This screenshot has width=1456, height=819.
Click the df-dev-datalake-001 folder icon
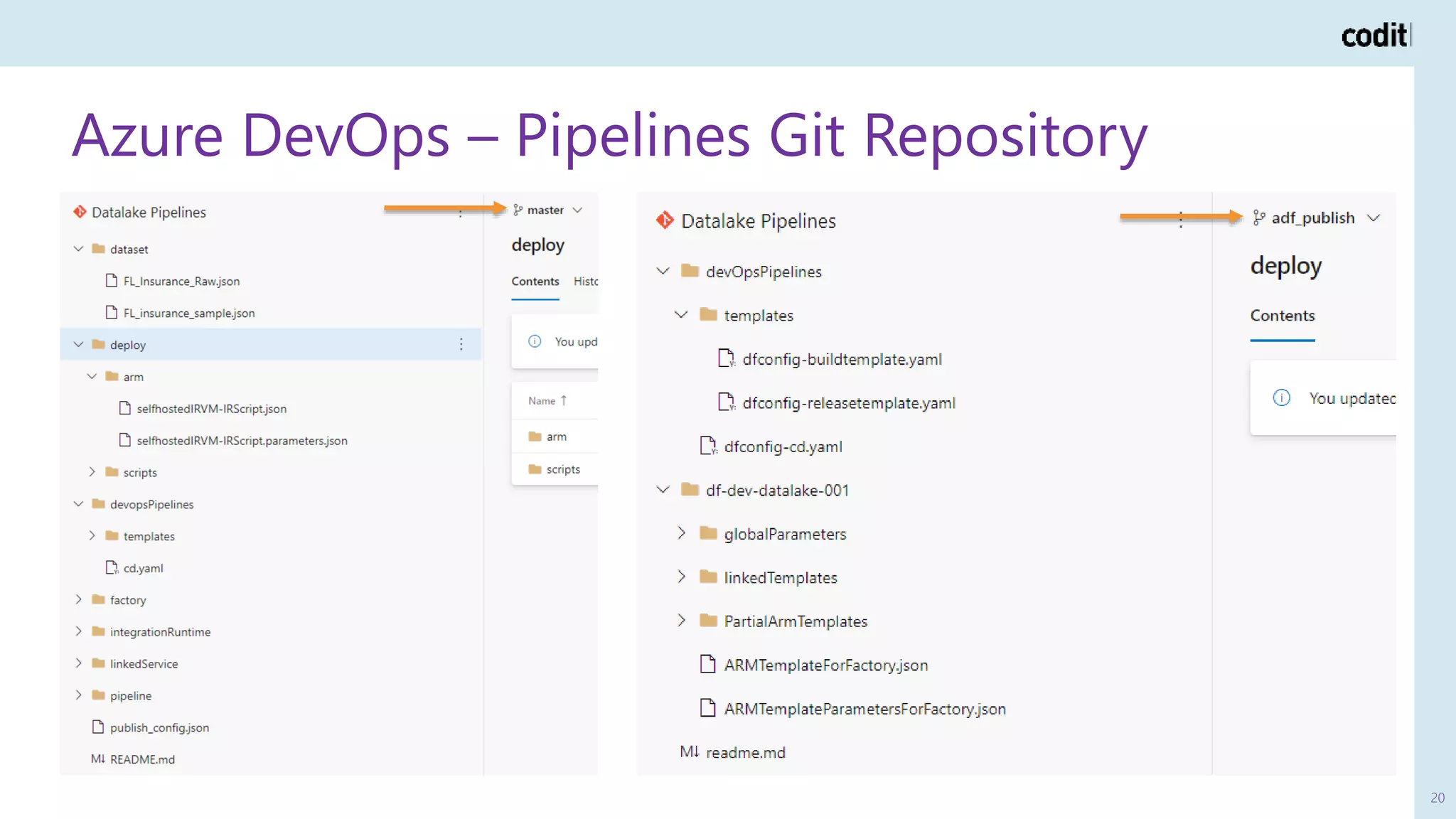coord(690,489)
